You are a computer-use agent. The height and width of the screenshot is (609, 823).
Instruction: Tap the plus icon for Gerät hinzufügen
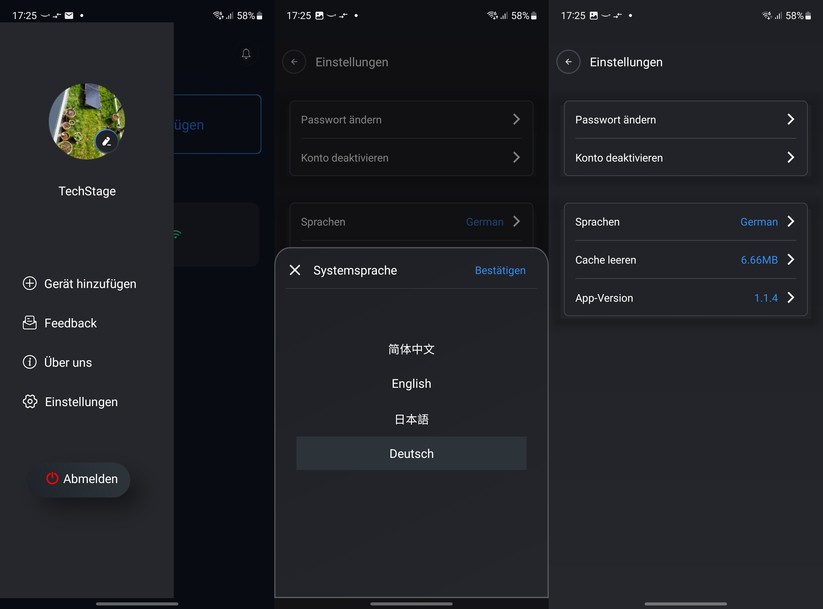30,283
